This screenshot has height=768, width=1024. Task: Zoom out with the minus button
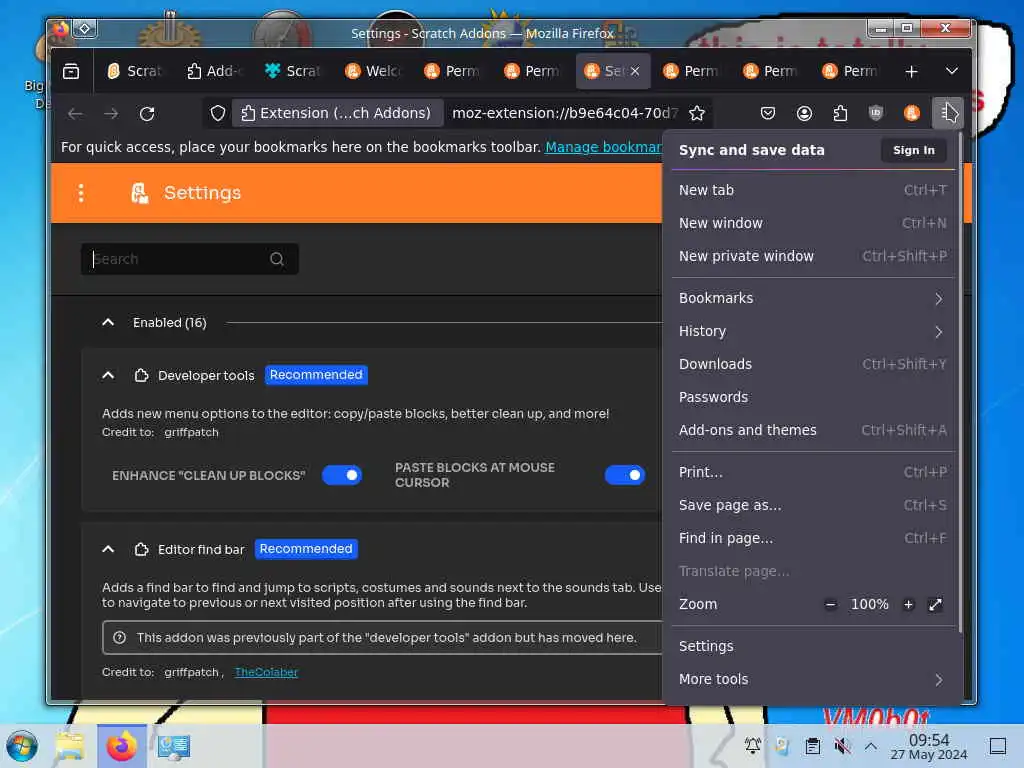[x=830, y=604]
